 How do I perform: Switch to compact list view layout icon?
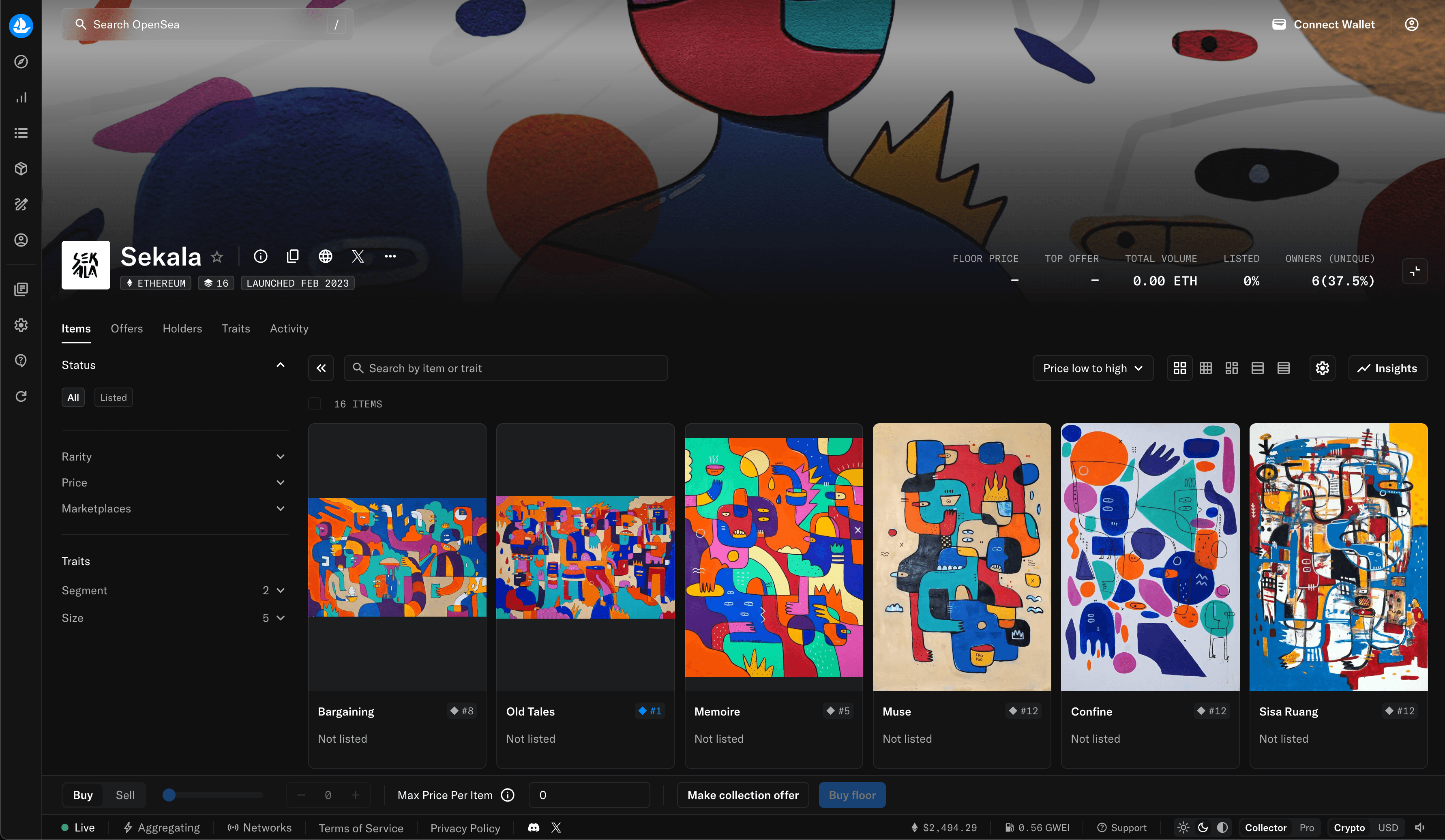click(1284, 368)
